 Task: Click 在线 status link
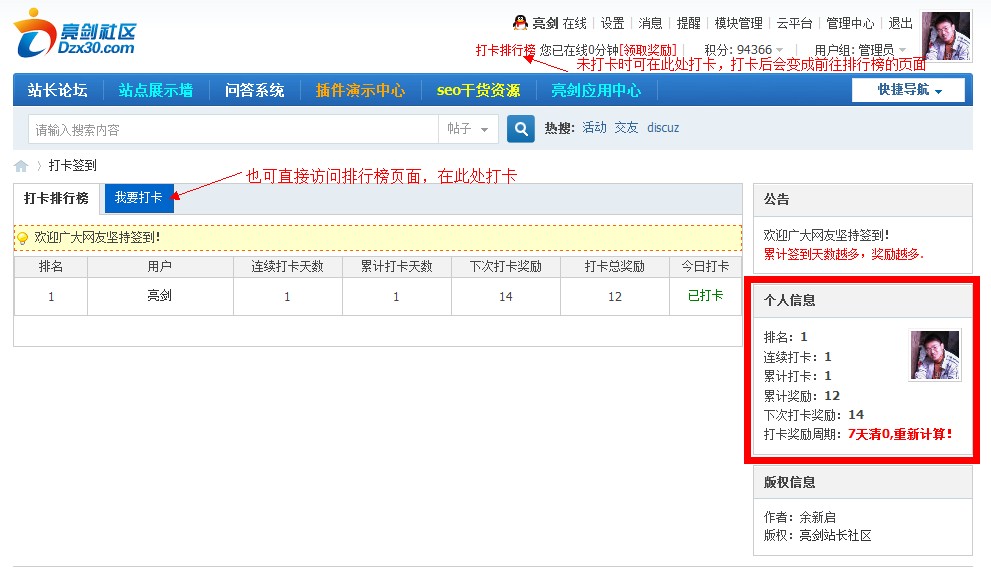click(x=575, y=23)
